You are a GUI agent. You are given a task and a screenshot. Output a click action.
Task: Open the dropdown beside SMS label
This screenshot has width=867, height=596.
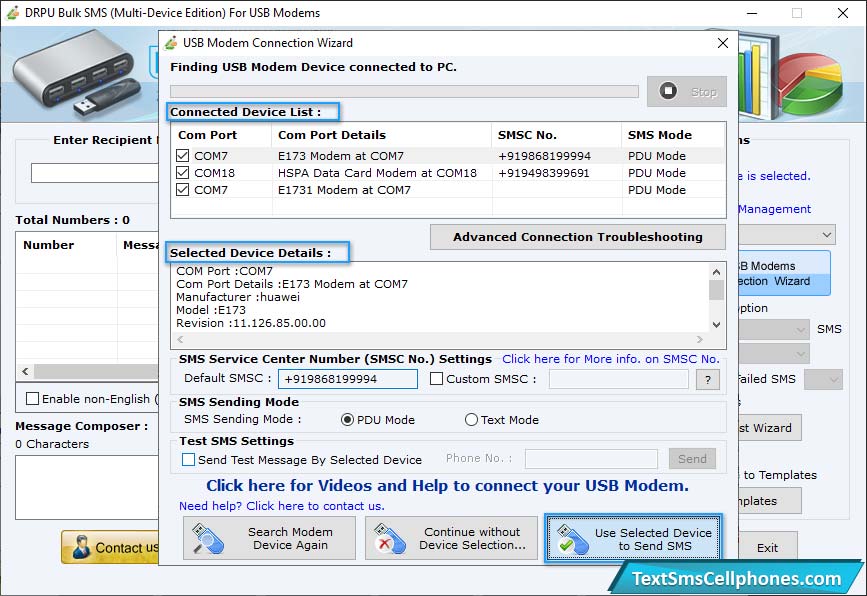coord(774,330)
